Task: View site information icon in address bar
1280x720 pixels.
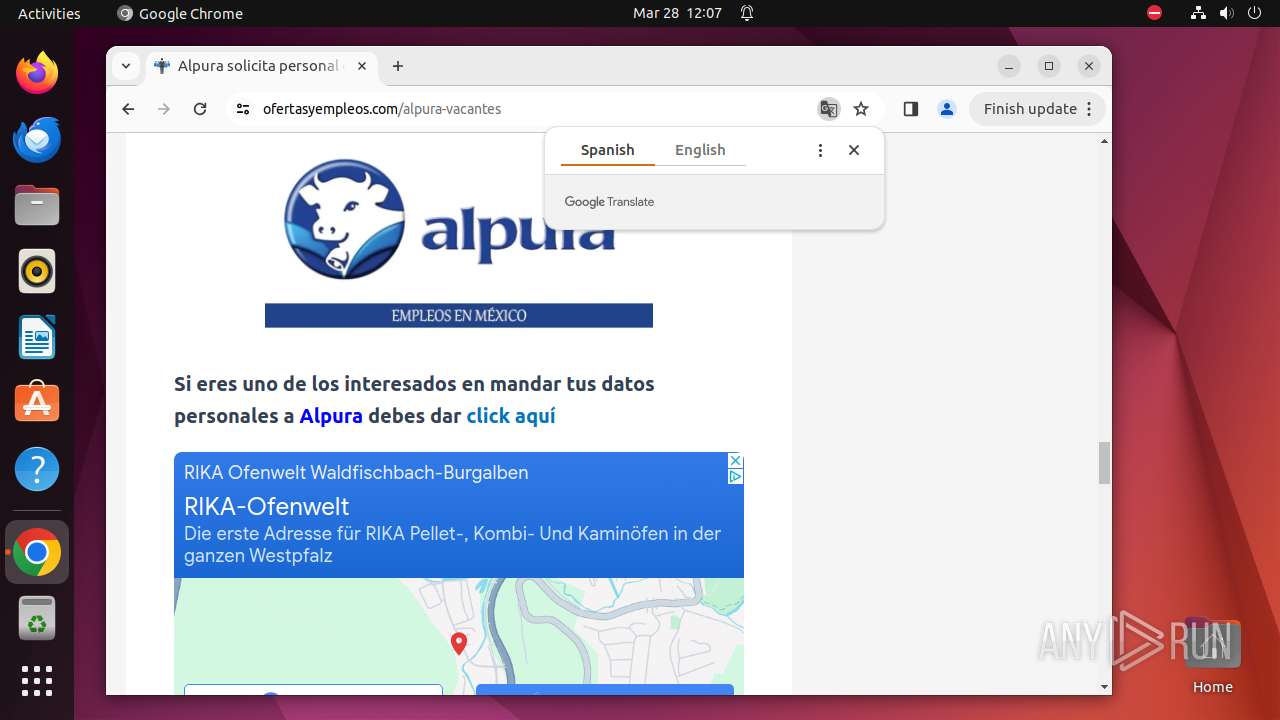Action: (x=243, y=109)
